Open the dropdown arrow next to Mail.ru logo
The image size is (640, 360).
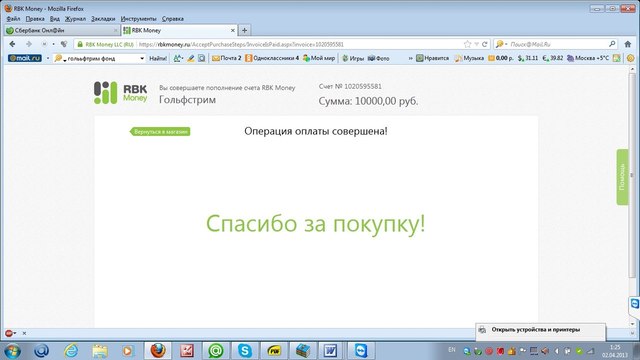click(48, 58)
